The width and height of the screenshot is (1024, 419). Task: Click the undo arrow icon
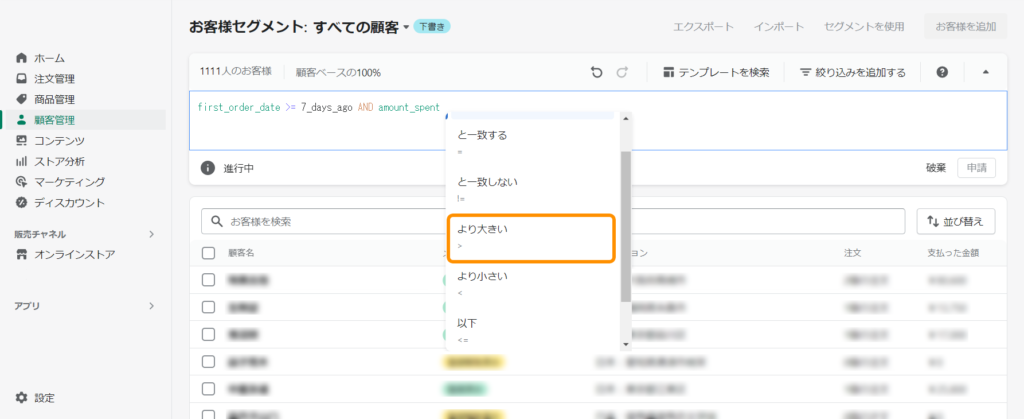(x=597, y=72)
